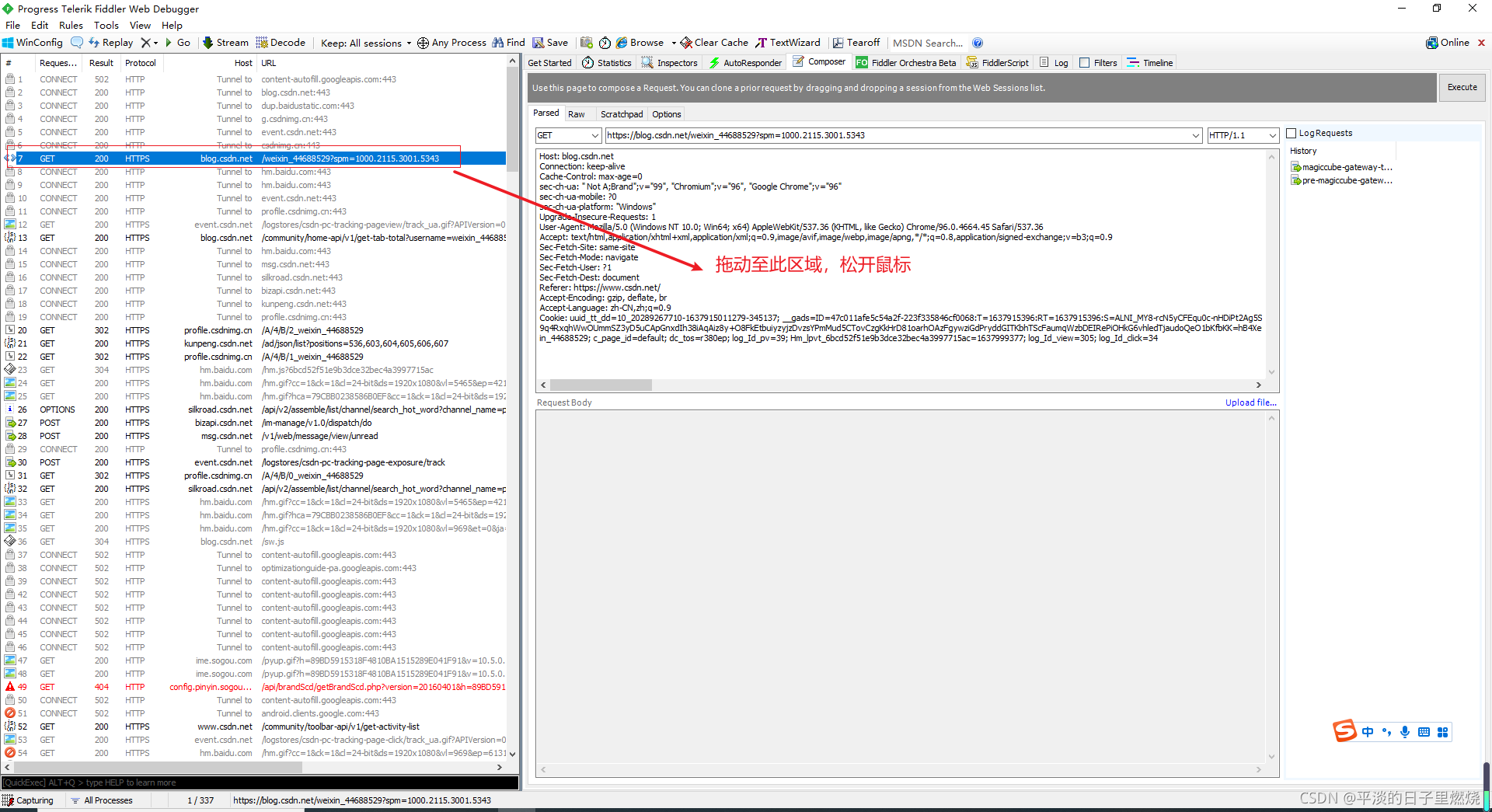Click Save sessions in the toolbar
This screenshot has height=812, width=1492.
pyautogui.click(x=550, y=43)
